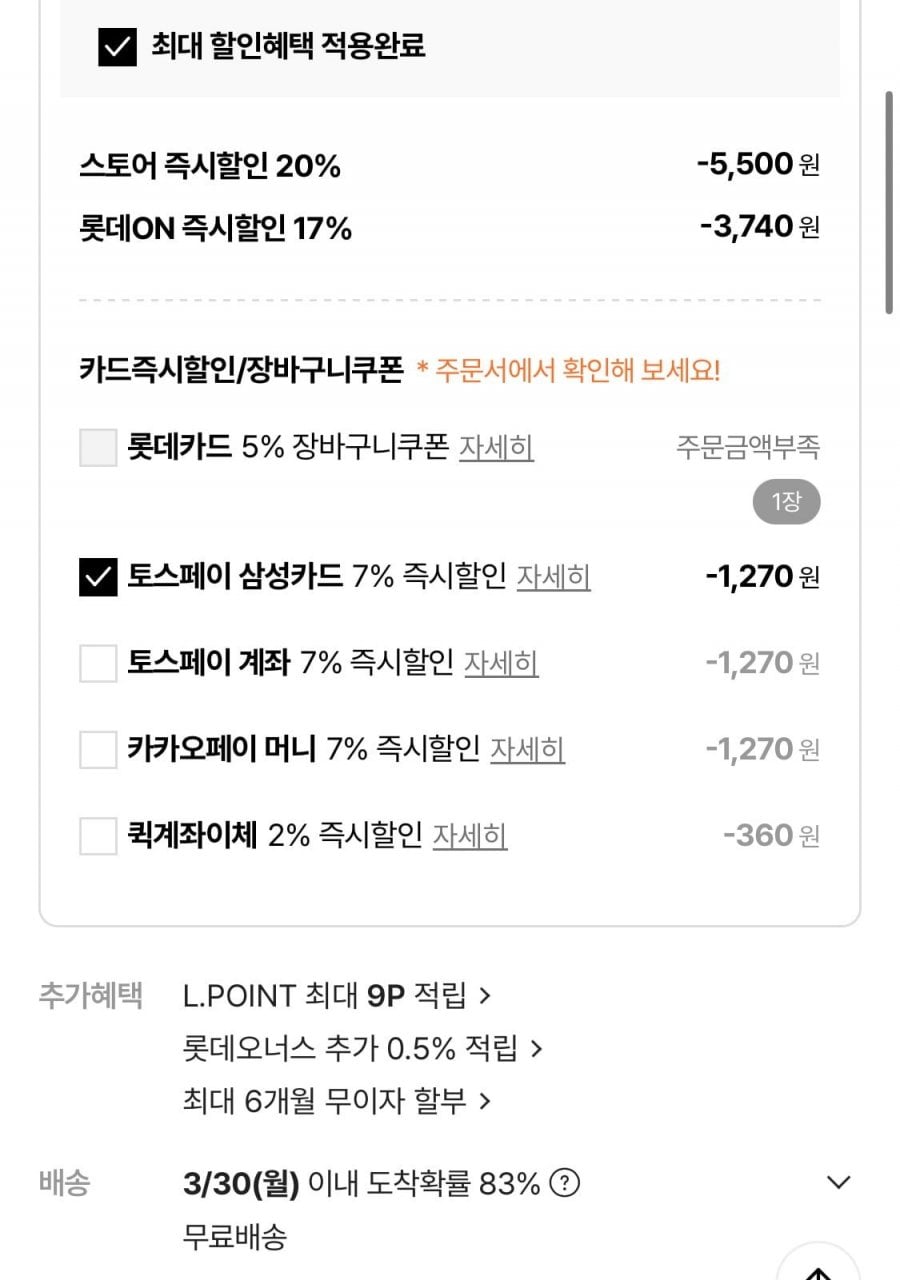Expand the 배송 delivery details chevron
Image resolution: width=900 pixels, height=1280 pixels.
point(839,1183)
